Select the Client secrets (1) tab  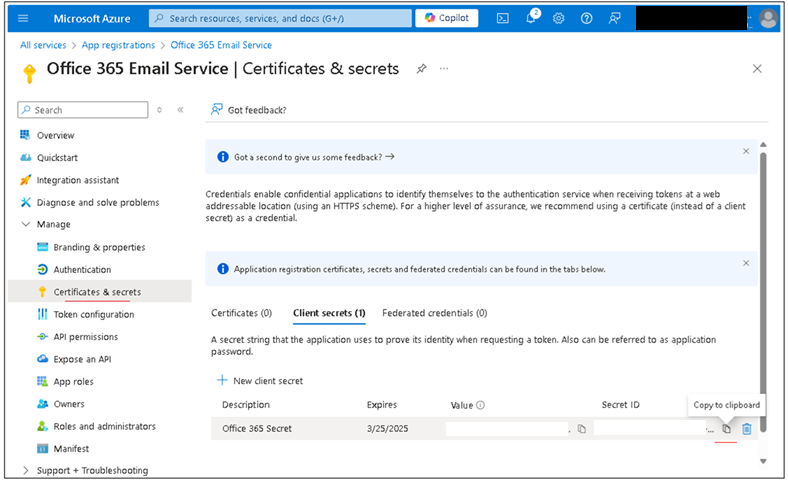[329, 313]
